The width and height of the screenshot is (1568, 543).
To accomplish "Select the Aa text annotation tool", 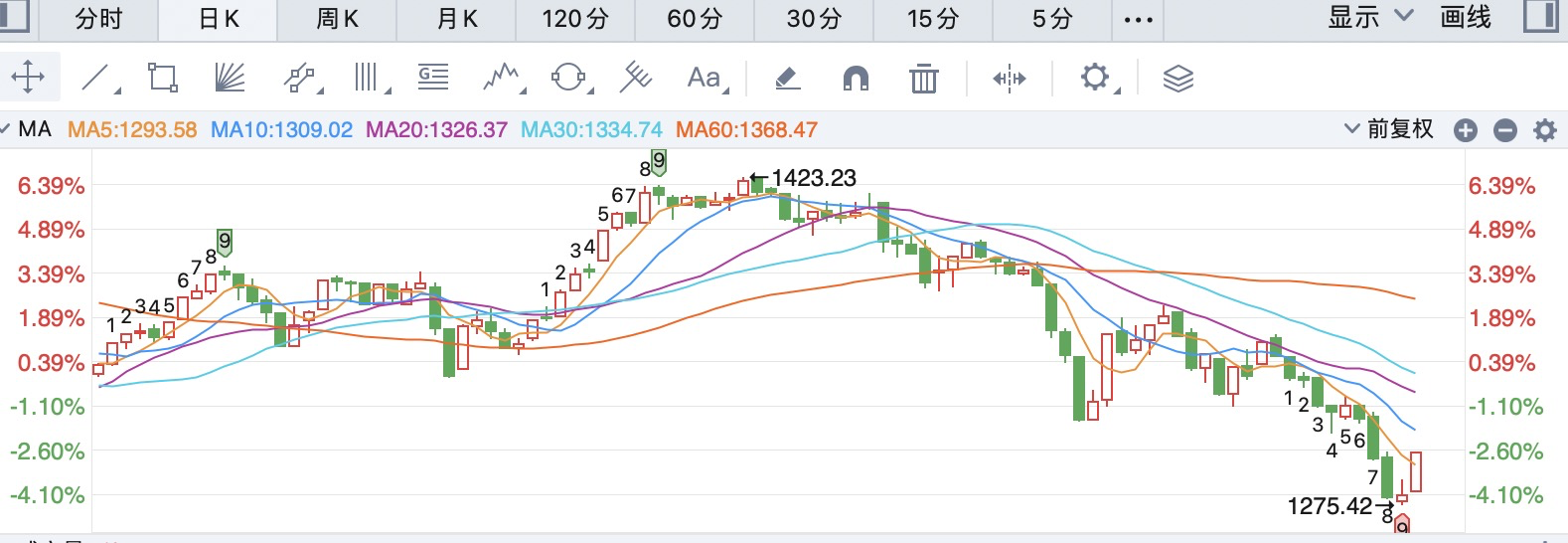I will coord(705,77).
